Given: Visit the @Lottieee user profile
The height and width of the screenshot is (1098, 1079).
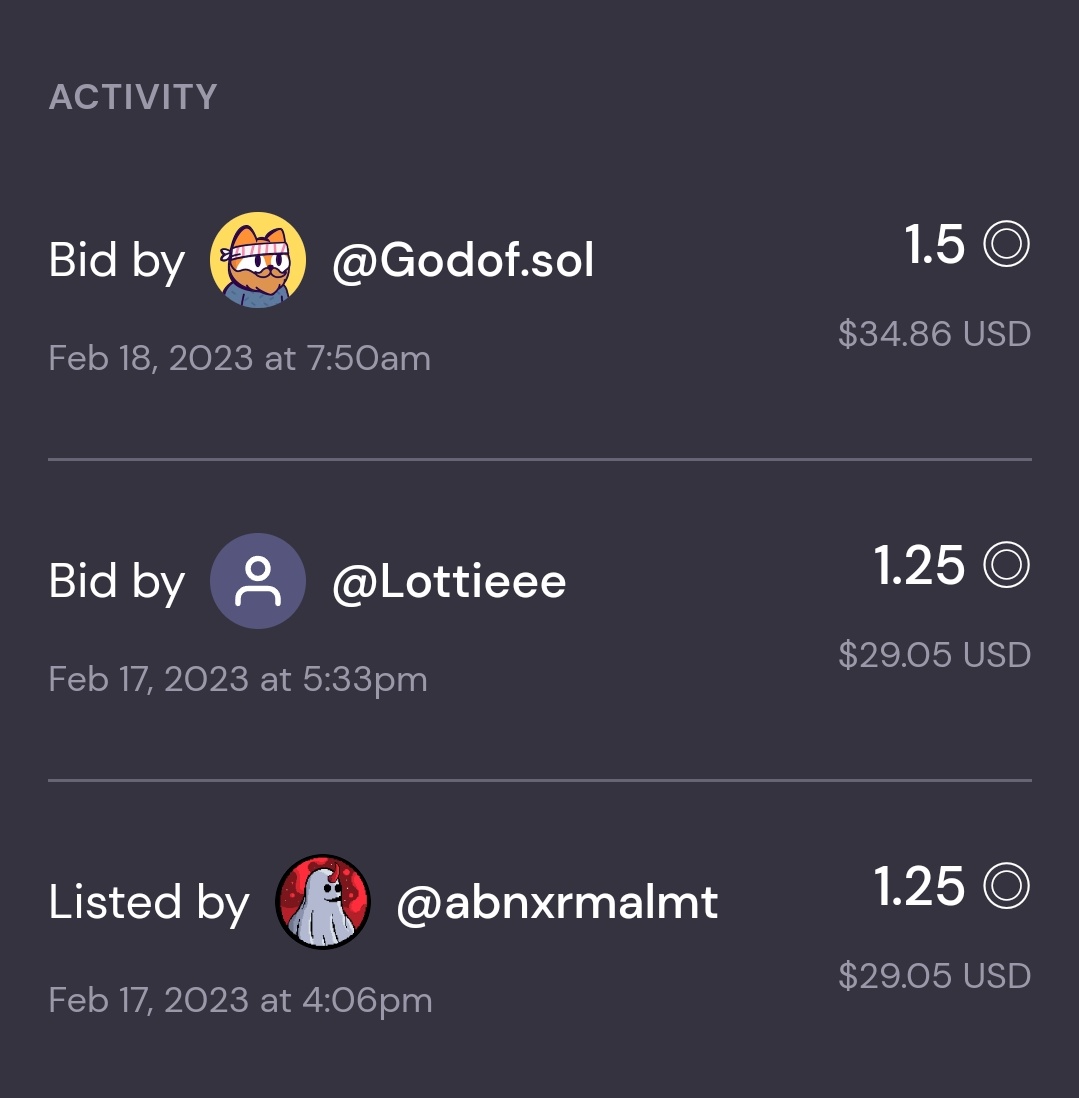Looking at the screenshot, I should 449,582.
